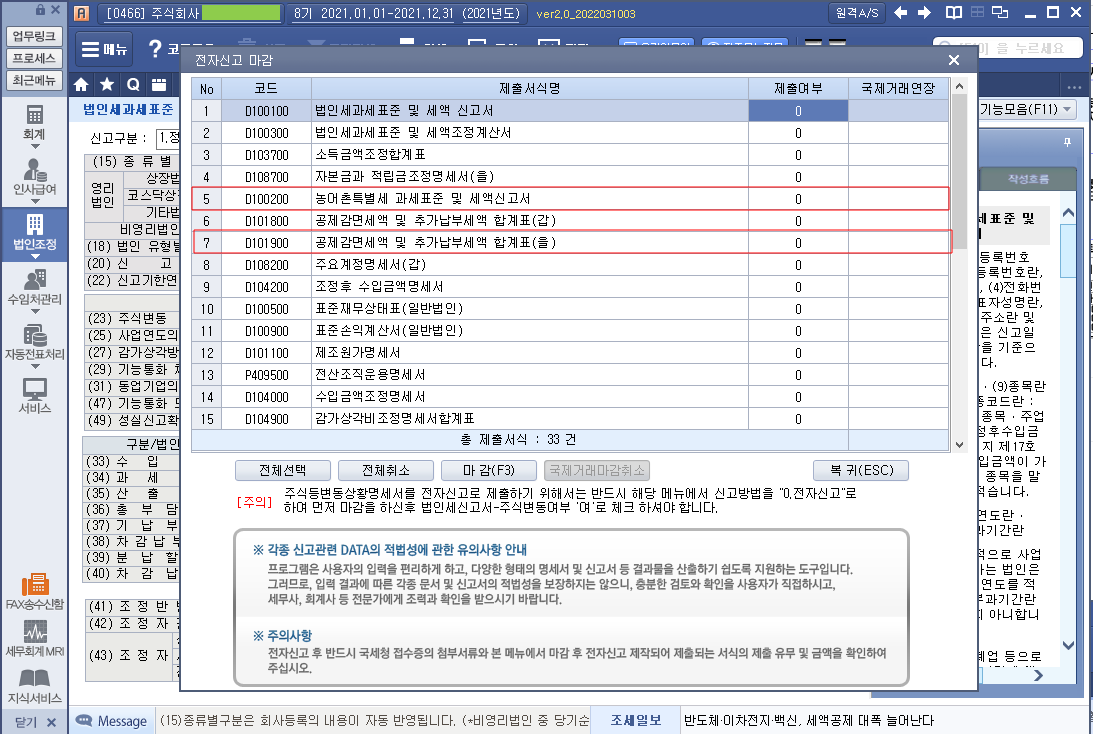Image resolution: width=1093 pixels, height=734 pixels.
Task: Click the cascading windows icon in title bar
Action: pos(1000,13)
